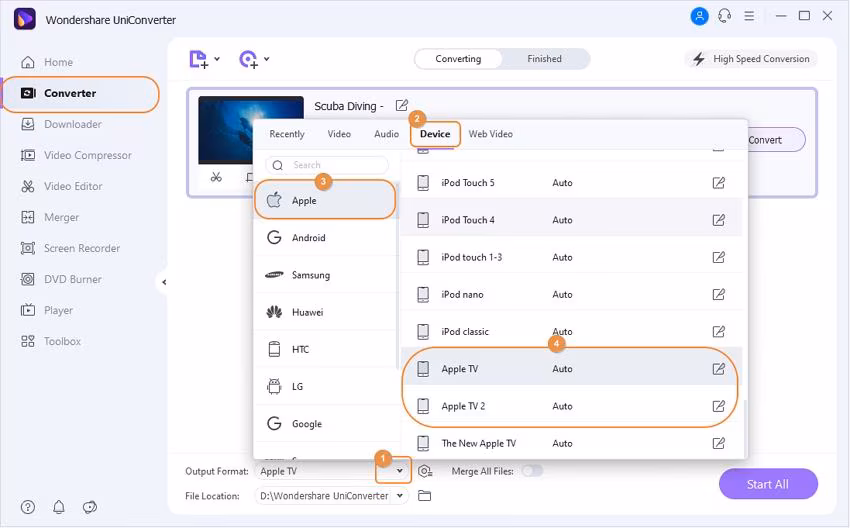This screenshot has height=528, width=850.
Task: Click the user account avatar icon
Action: (699, 16)
